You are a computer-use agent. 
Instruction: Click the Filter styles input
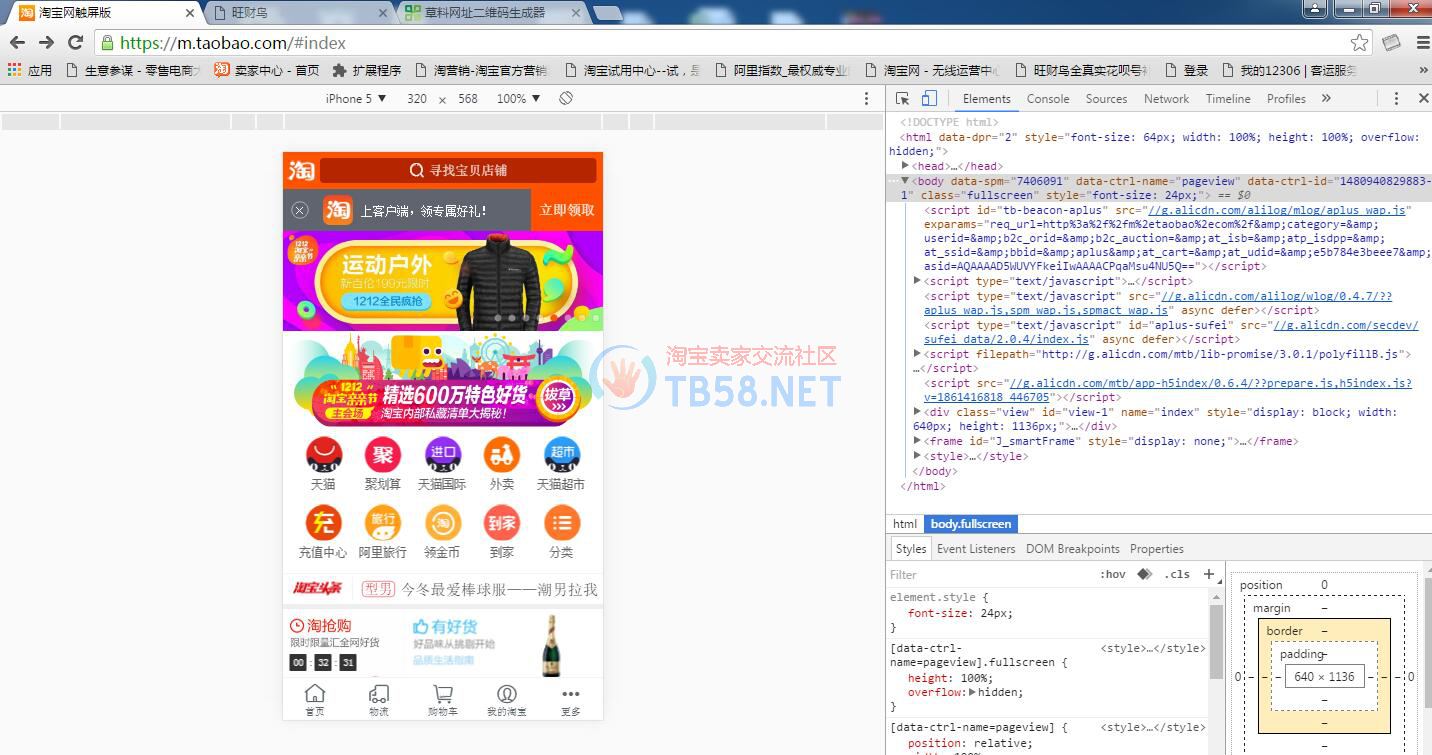tap(990, 574)
